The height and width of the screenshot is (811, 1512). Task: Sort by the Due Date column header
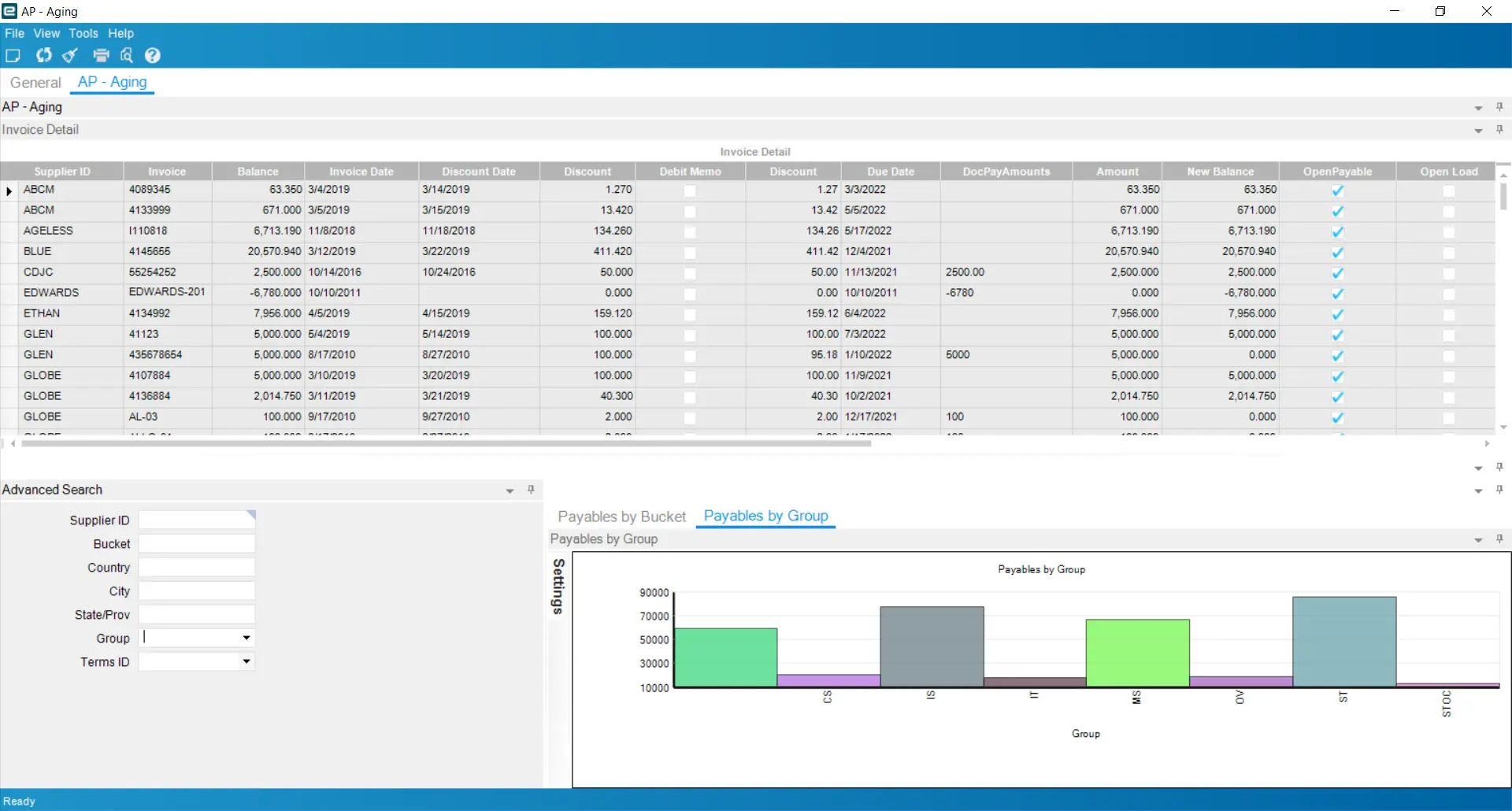click(x=891, y=171)
